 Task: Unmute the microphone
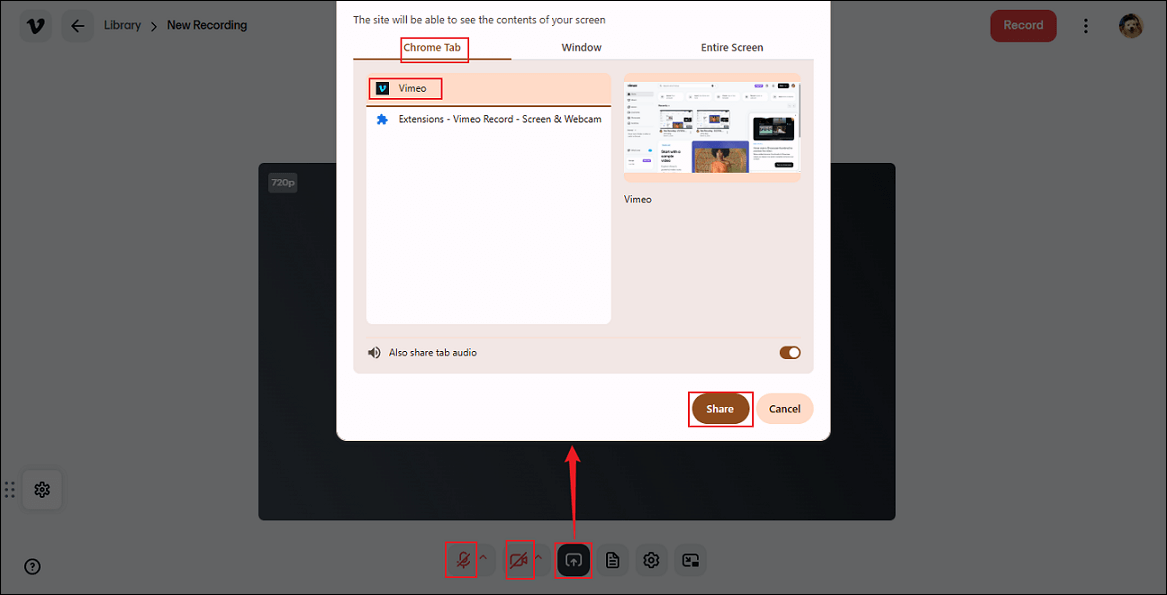[461, 560]
